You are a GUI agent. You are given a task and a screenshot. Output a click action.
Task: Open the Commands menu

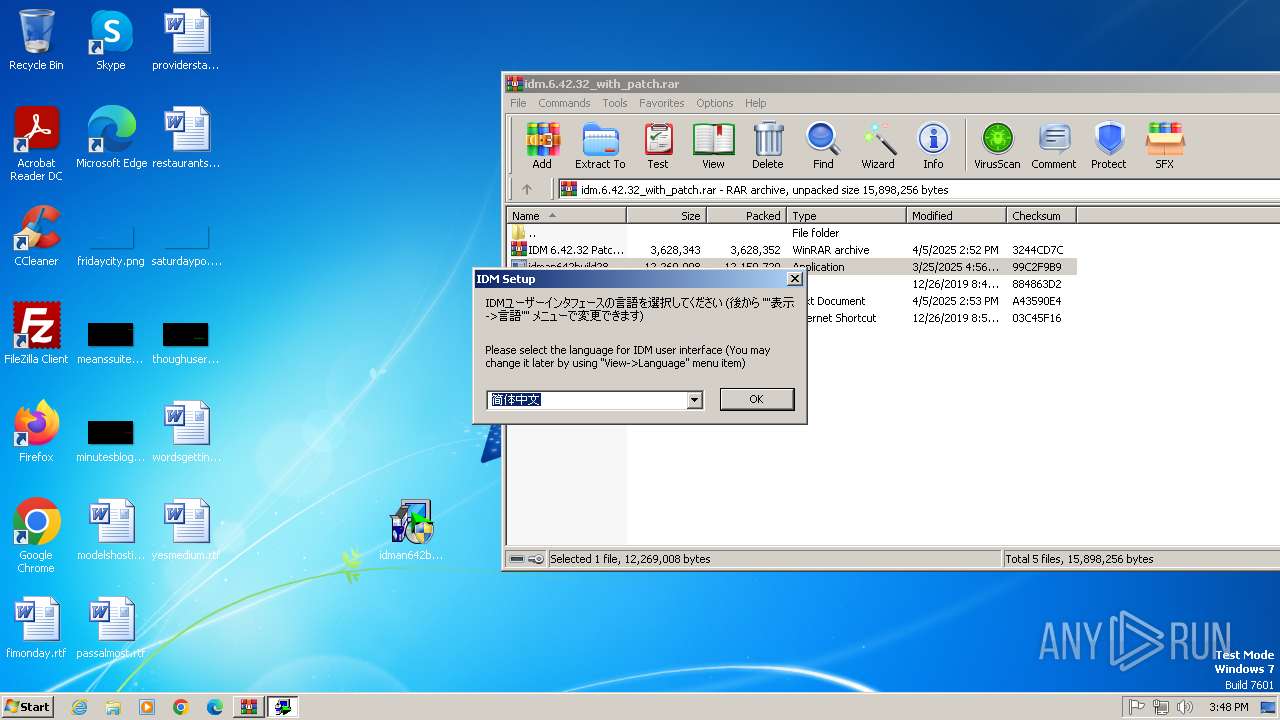tap(564, 103)
